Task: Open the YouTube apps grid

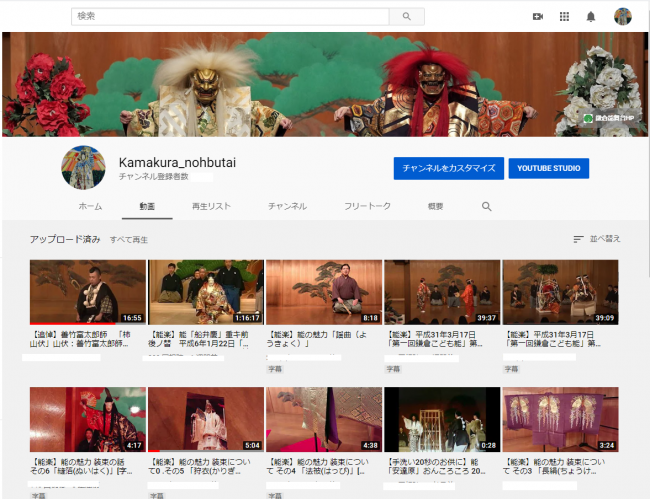Action: pos(564,16)
